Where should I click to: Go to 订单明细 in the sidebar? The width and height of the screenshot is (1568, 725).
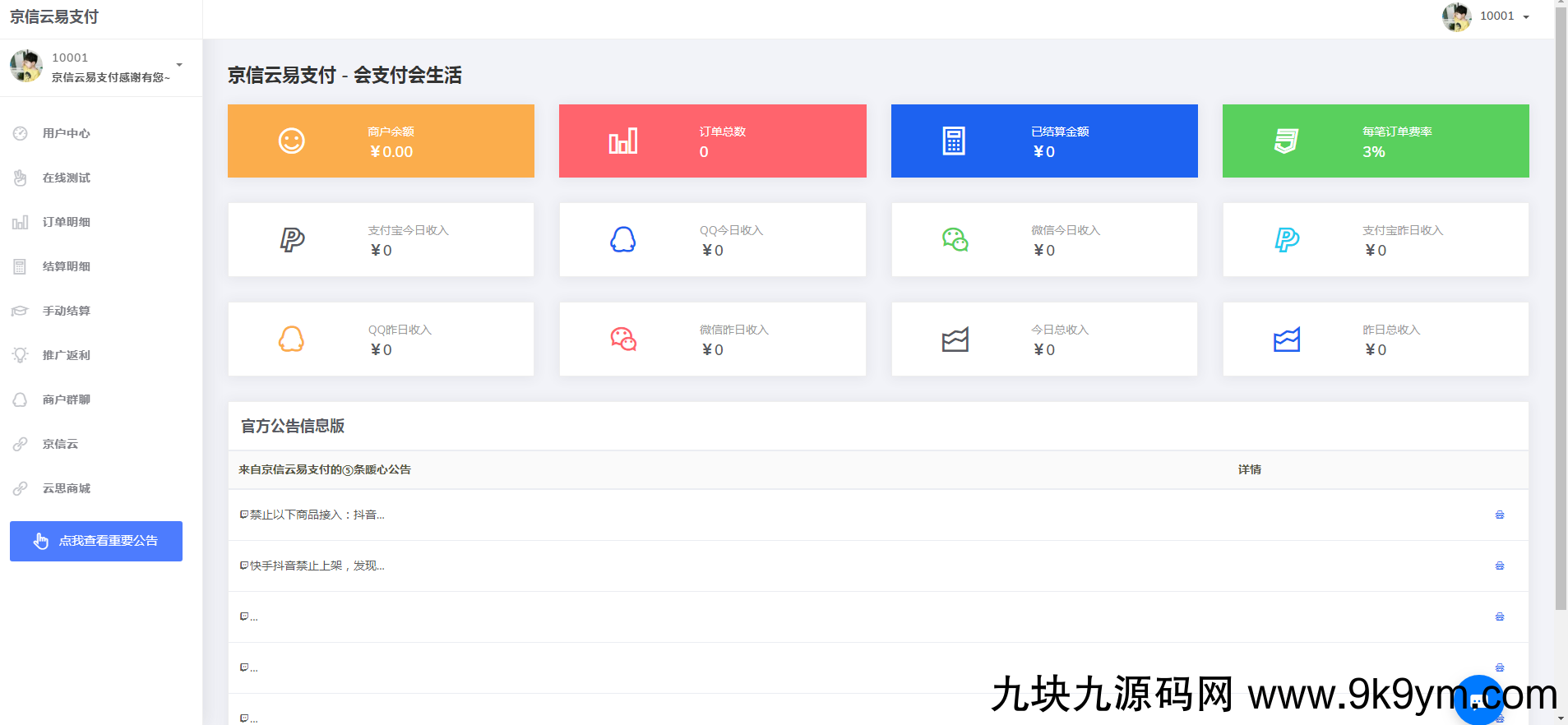(67, 222)
